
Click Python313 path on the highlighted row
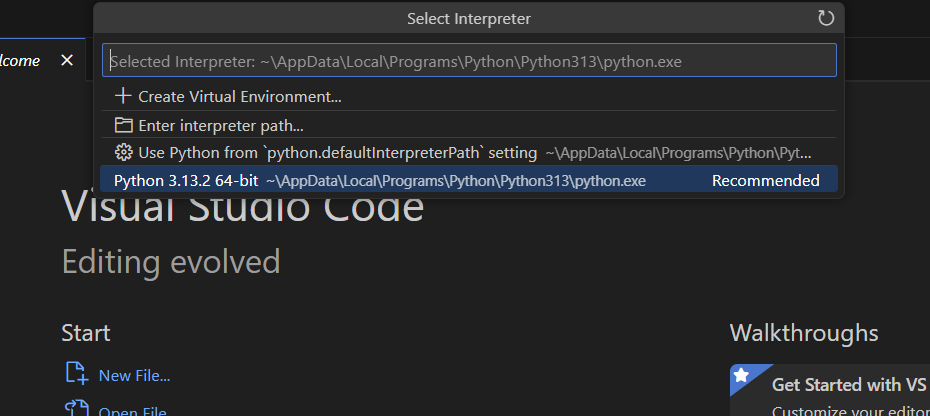456,180
